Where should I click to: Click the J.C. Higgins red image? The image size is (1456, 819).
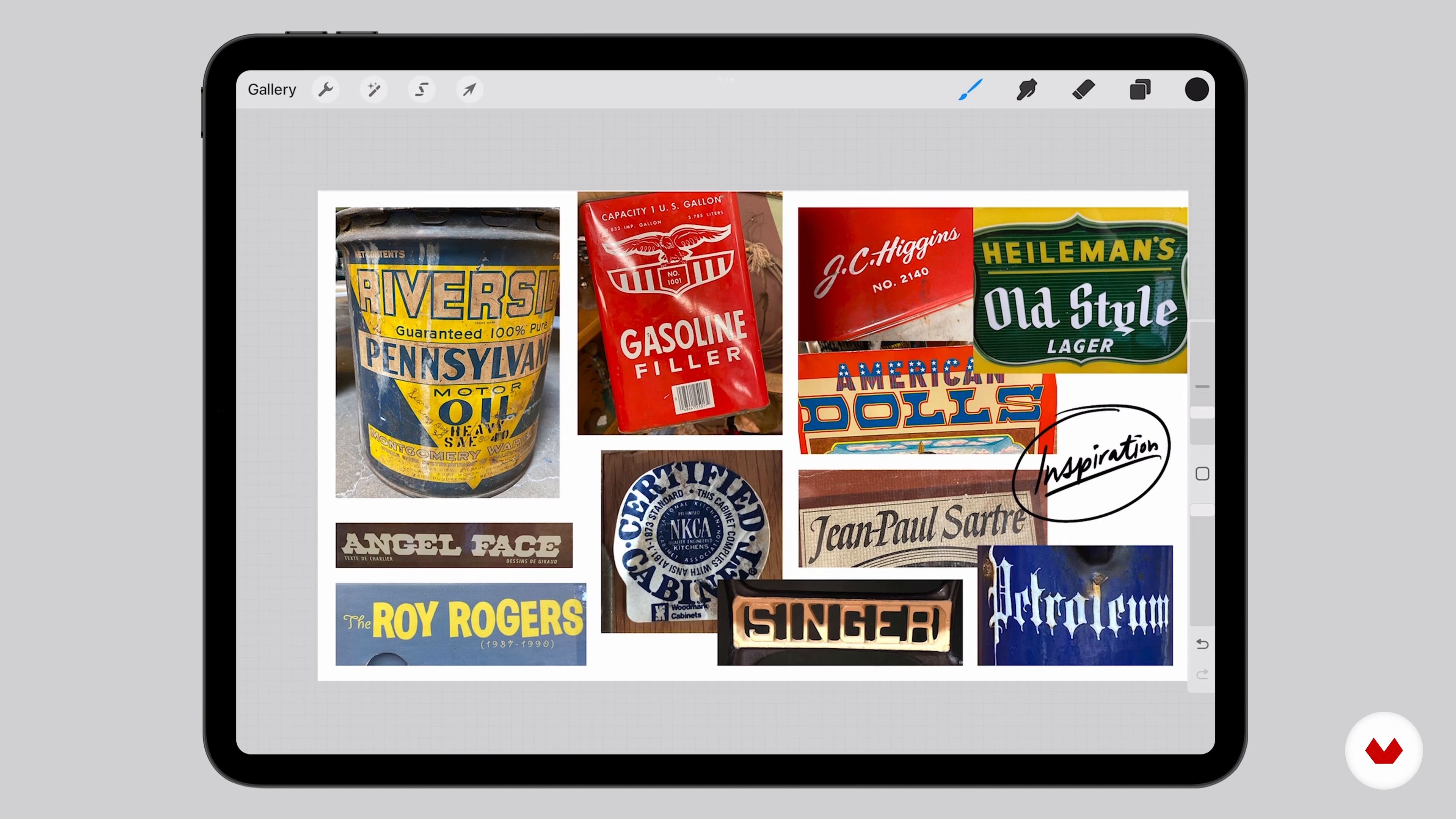click(885, 274)
